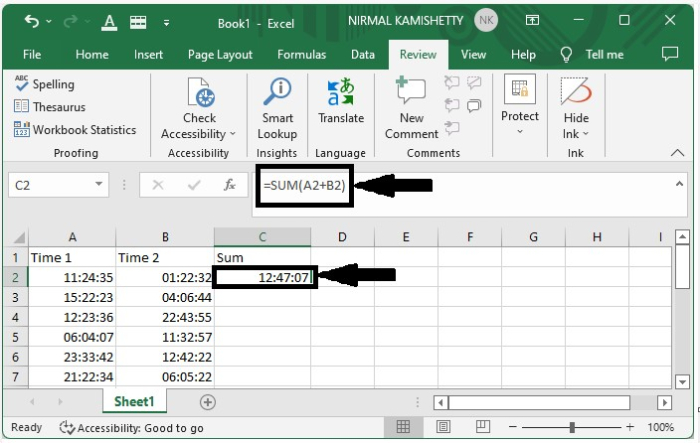Image resolution: width=700 pixels, height=443 pixels.
Task: Open the File menu
Action: pyautogui.click(x=32, y=54)
